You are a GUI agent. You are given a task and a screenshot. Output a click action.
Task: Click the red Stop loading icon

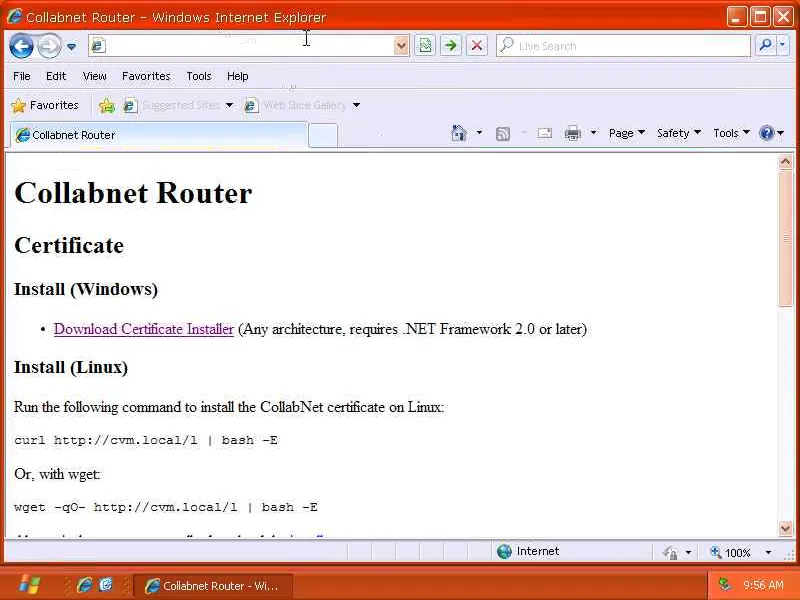(x=477, y=46)
